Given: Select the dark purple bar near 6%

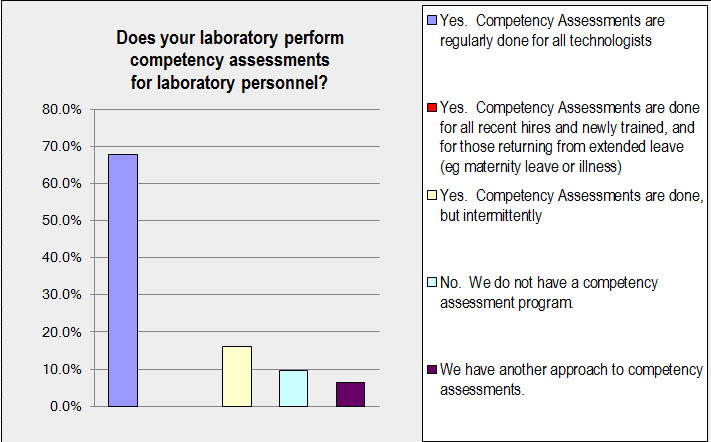Looking at the screenshot, I should tap(351, 394).
